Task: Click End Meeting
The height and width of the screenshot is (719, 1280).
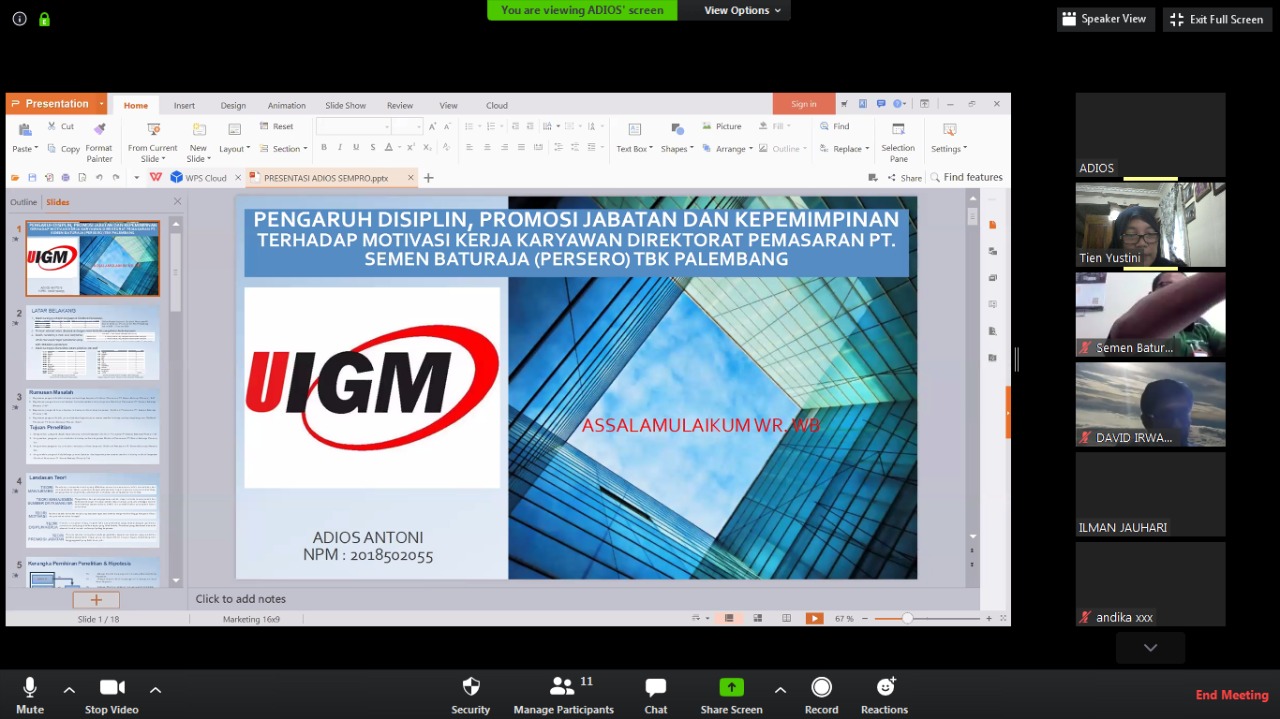Action: click(x=1232, y=695)
